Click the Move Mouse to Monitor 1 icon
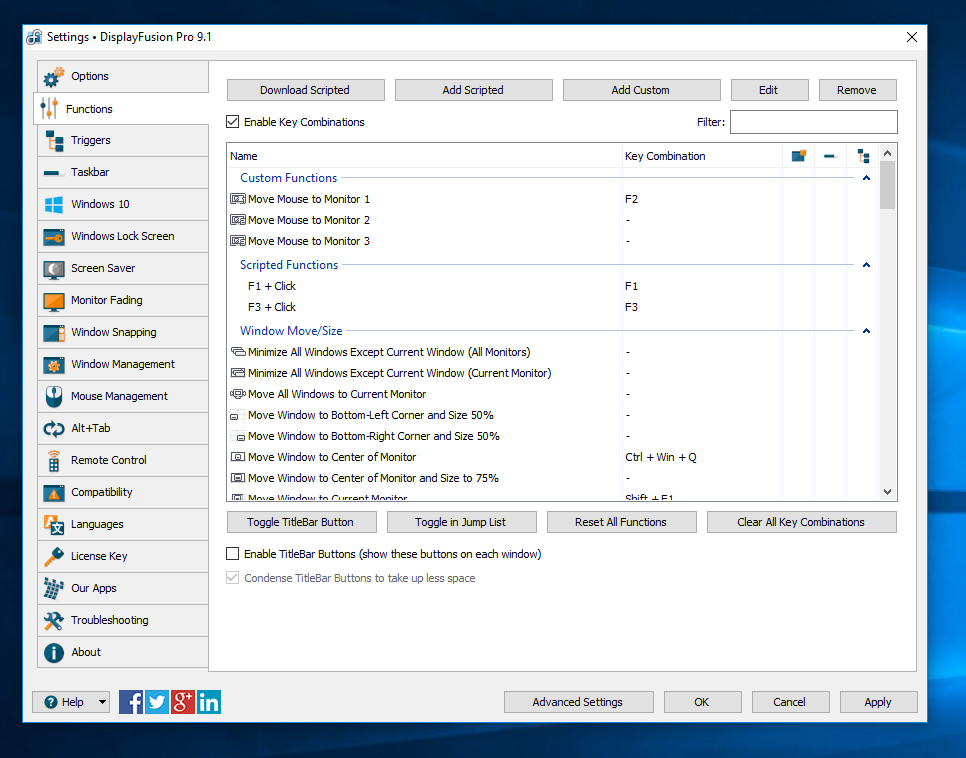This screenshot has height=758, width=966. 238,199
